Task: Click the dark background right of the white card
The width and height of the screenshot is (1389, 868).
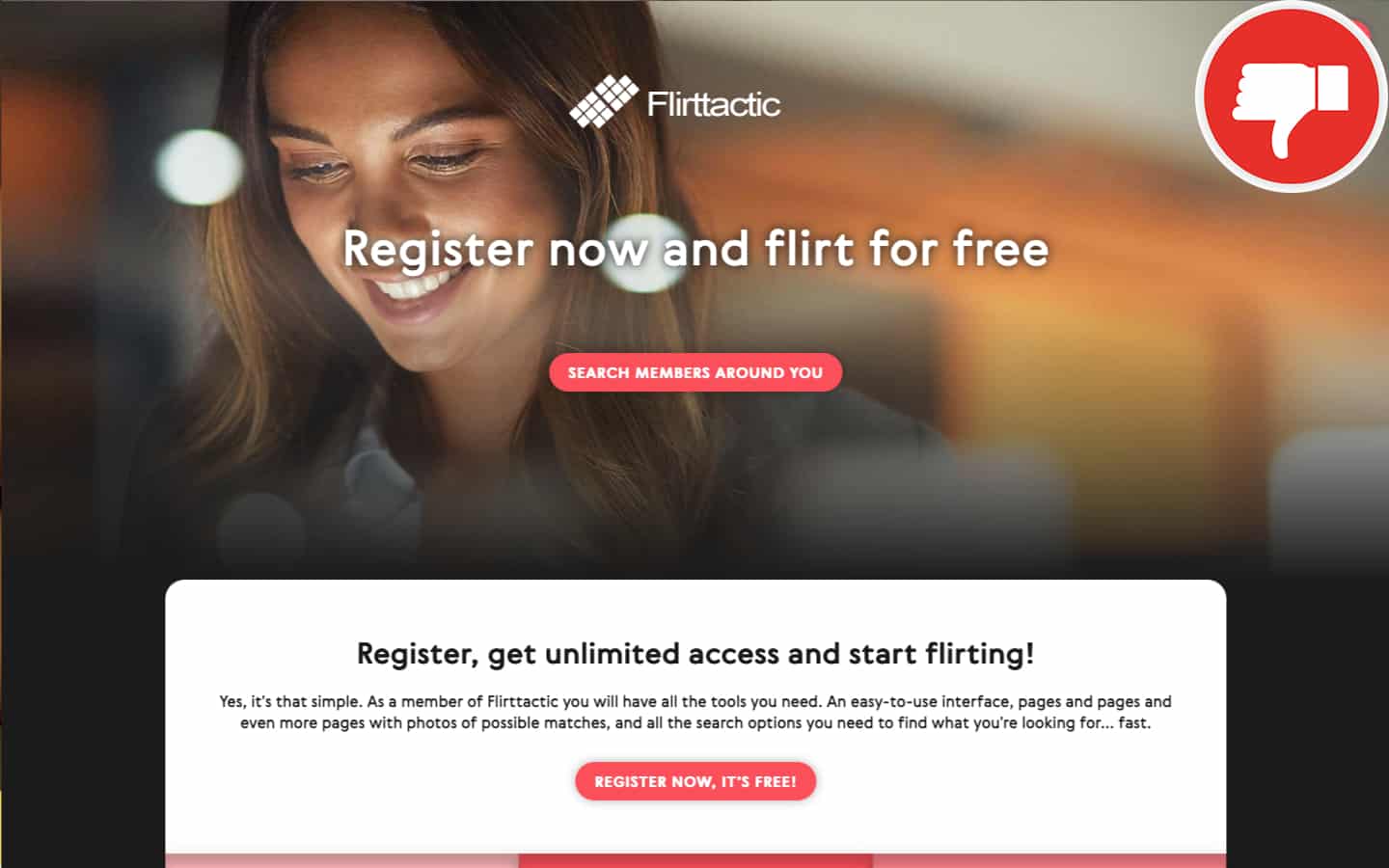Action: 1308,723
